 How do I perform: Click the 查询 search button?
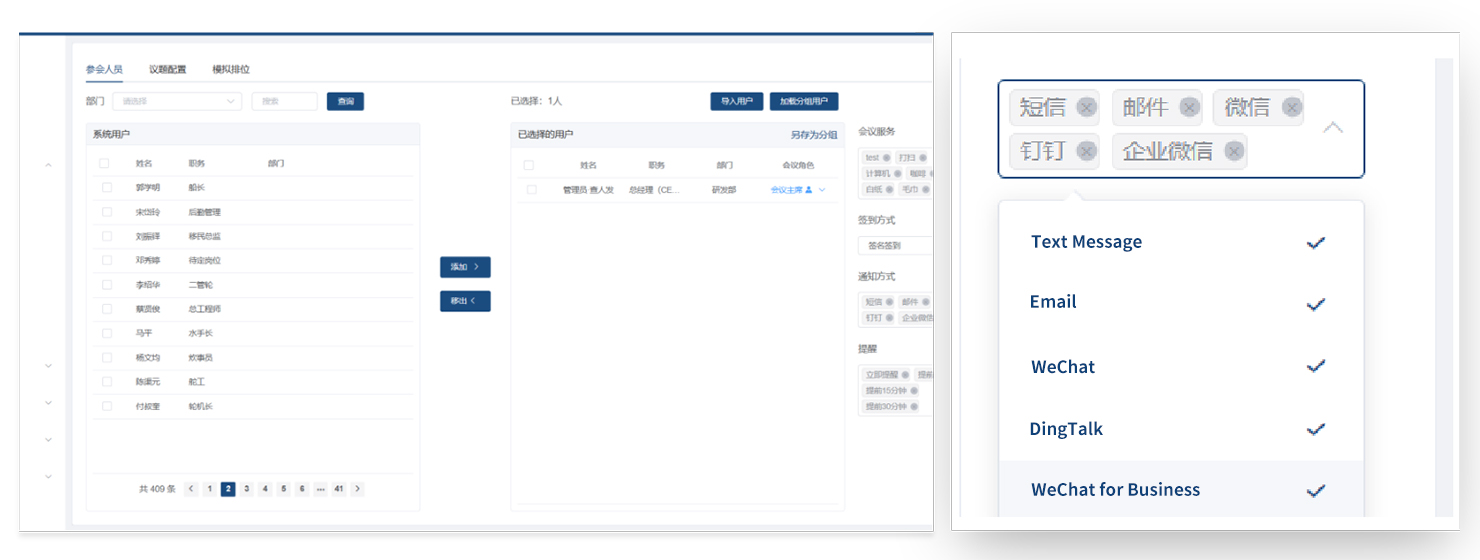[346, 101]
